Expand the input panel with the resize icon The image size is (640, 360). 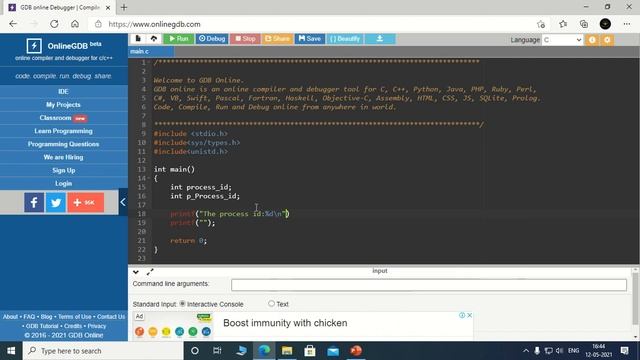click(x=150, y=272)
